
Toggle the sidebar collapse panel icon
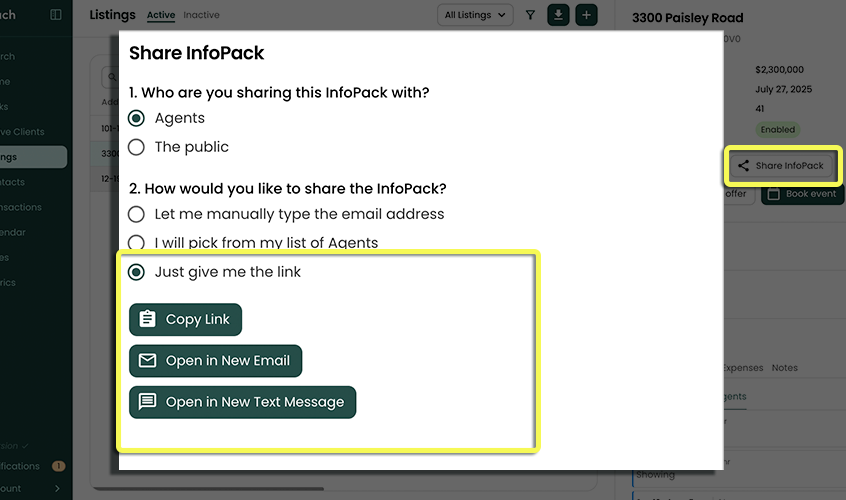(x=56, y=15)
